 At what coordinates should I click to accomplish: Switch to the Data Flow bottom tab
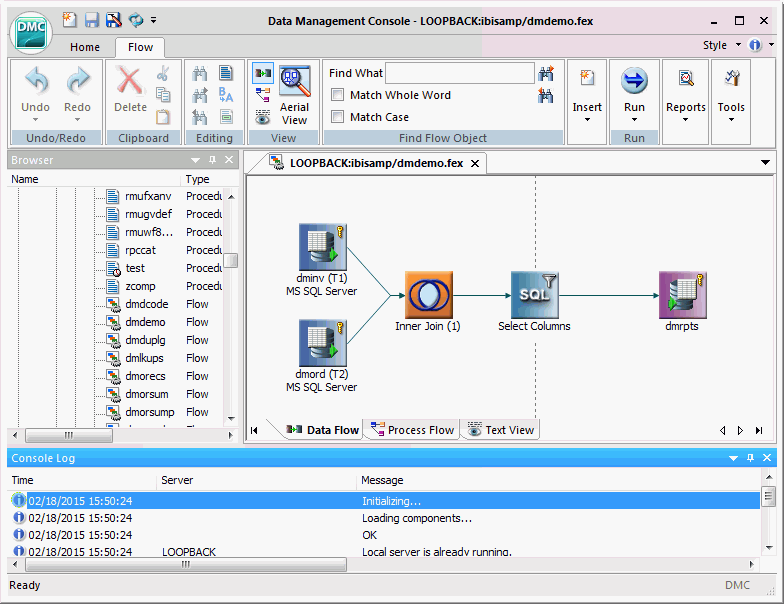(x=322, y=430)
